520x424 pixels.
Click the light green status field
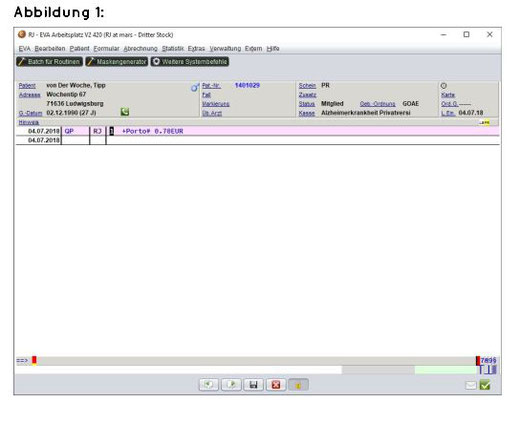click(446, 370)
